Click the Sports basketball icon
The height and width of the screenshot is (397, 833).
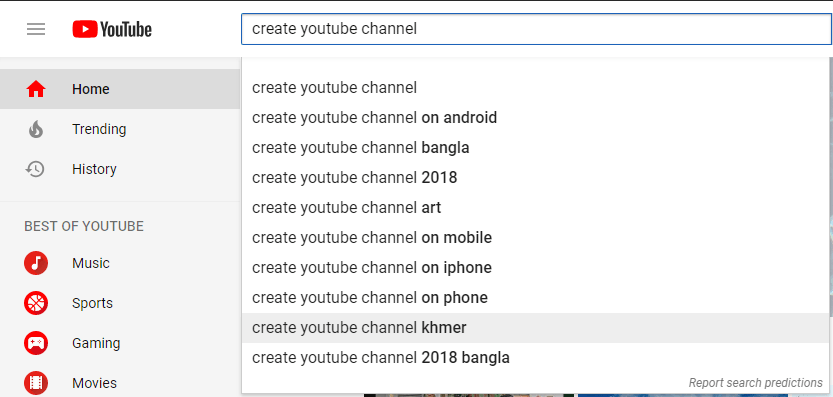[36, 303]
